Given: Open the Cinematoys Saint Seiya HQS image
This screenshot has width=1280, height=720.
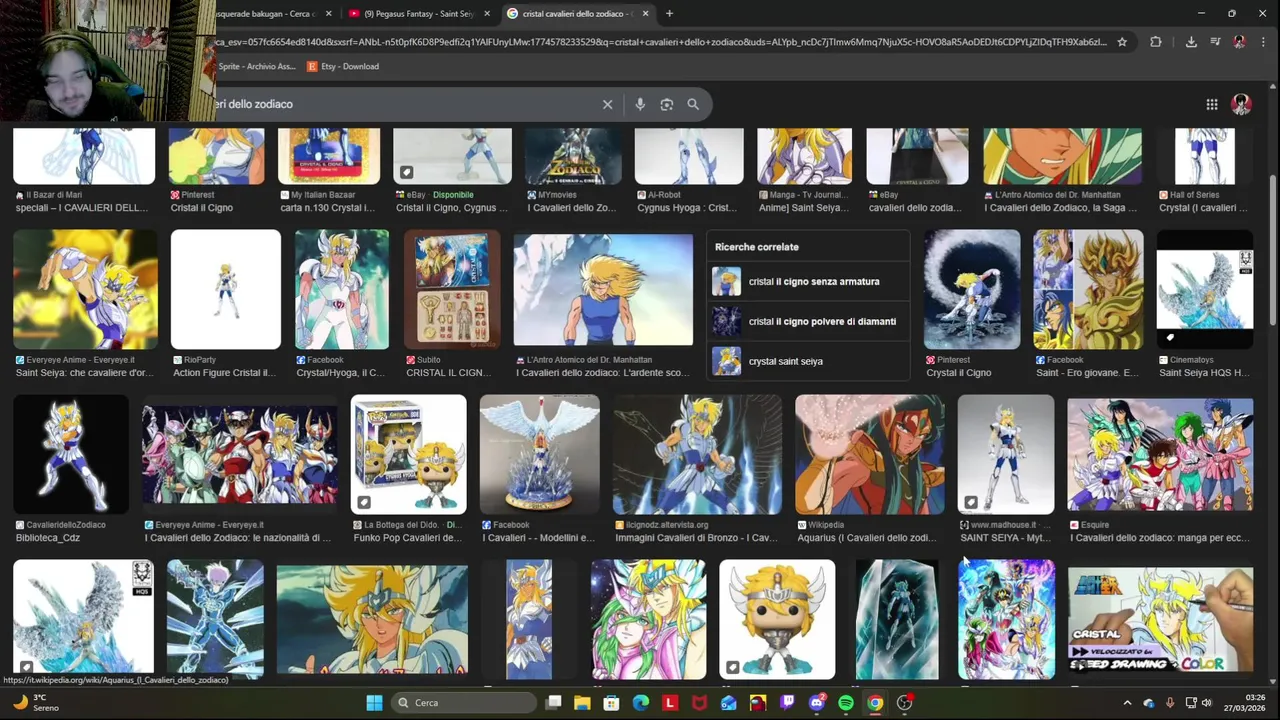Looking at the screenshot, I should (1205, 290).
